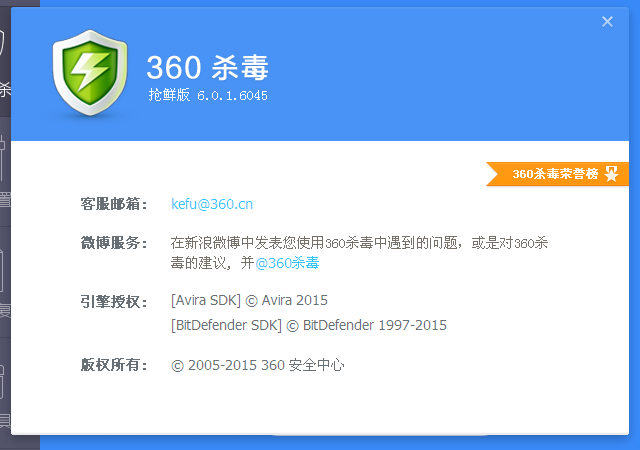Click the kefu@360.cn email link

(212, 204)
